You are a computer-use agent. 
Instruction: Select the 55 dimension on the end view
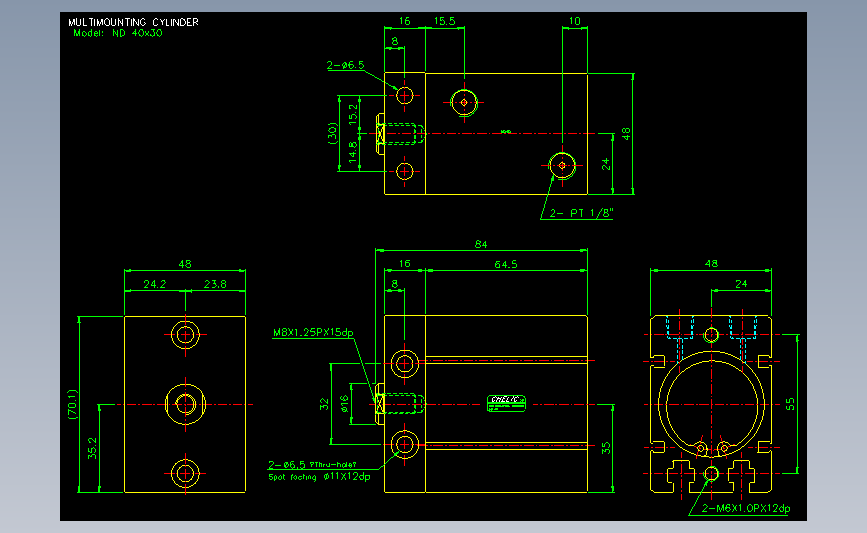(791, 404)
